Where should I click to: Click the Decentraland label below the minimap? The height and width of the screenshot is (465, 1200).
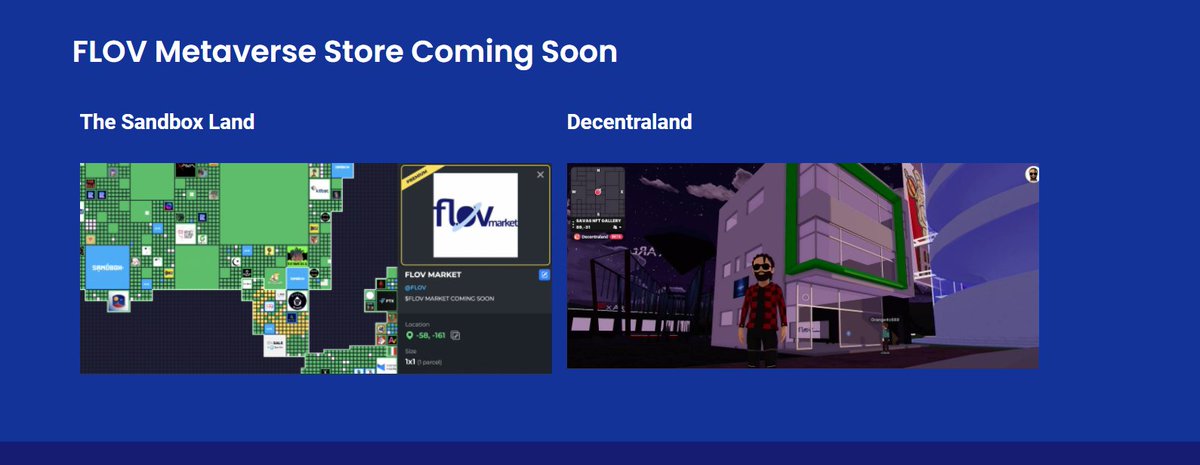(x=597, y=236)
